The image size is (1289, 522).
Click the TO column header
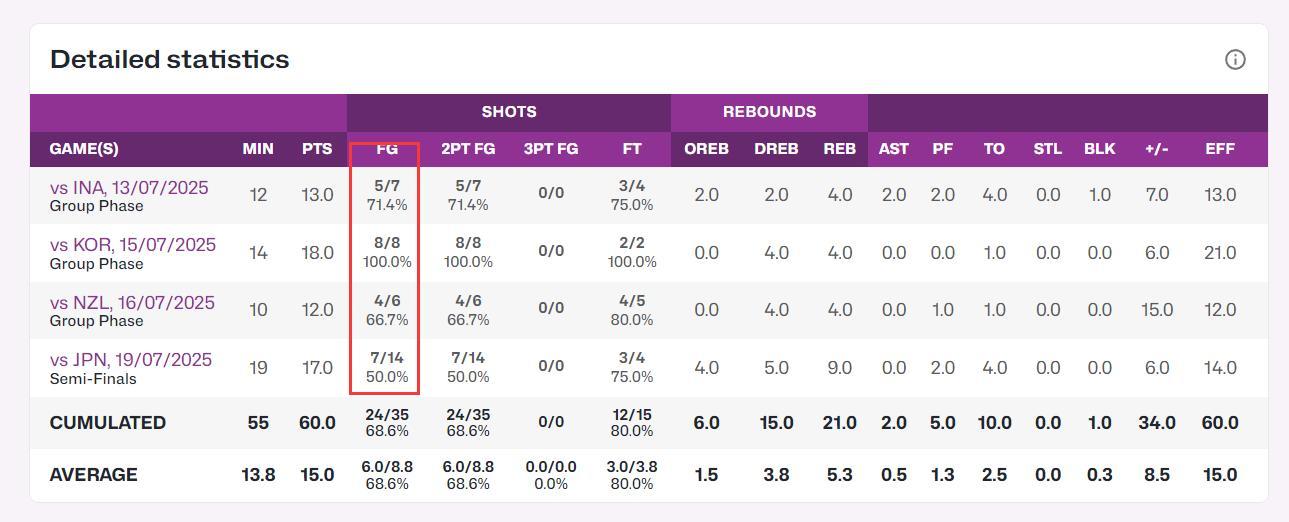coord(994,149)
